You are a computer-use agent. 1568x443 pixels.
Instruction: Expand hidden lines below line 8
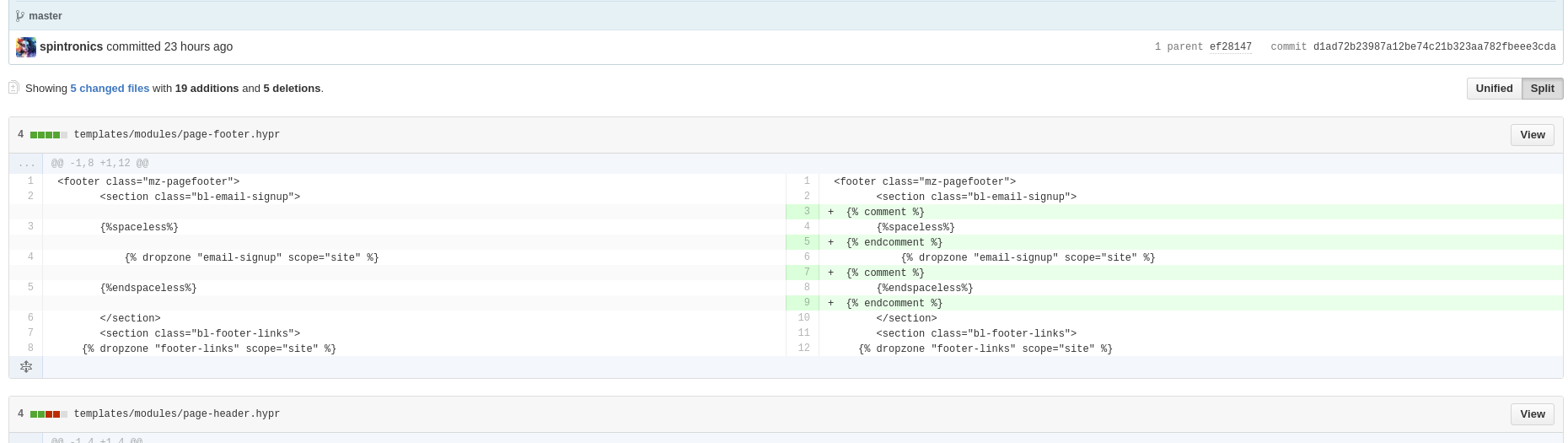[26, 367]
